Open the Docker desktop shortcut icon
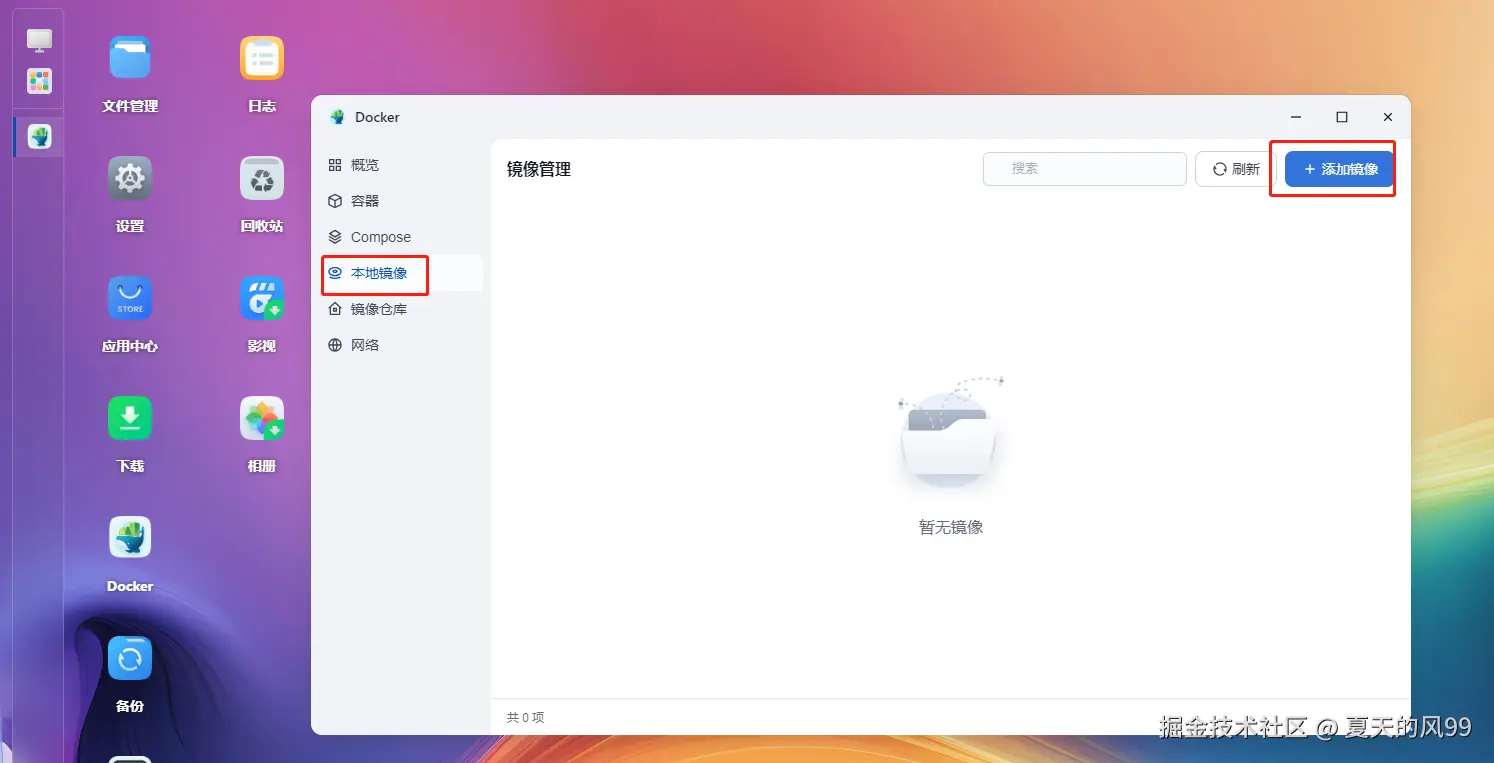The height and width of the screenshot is (763, 1494). [130, 538]
